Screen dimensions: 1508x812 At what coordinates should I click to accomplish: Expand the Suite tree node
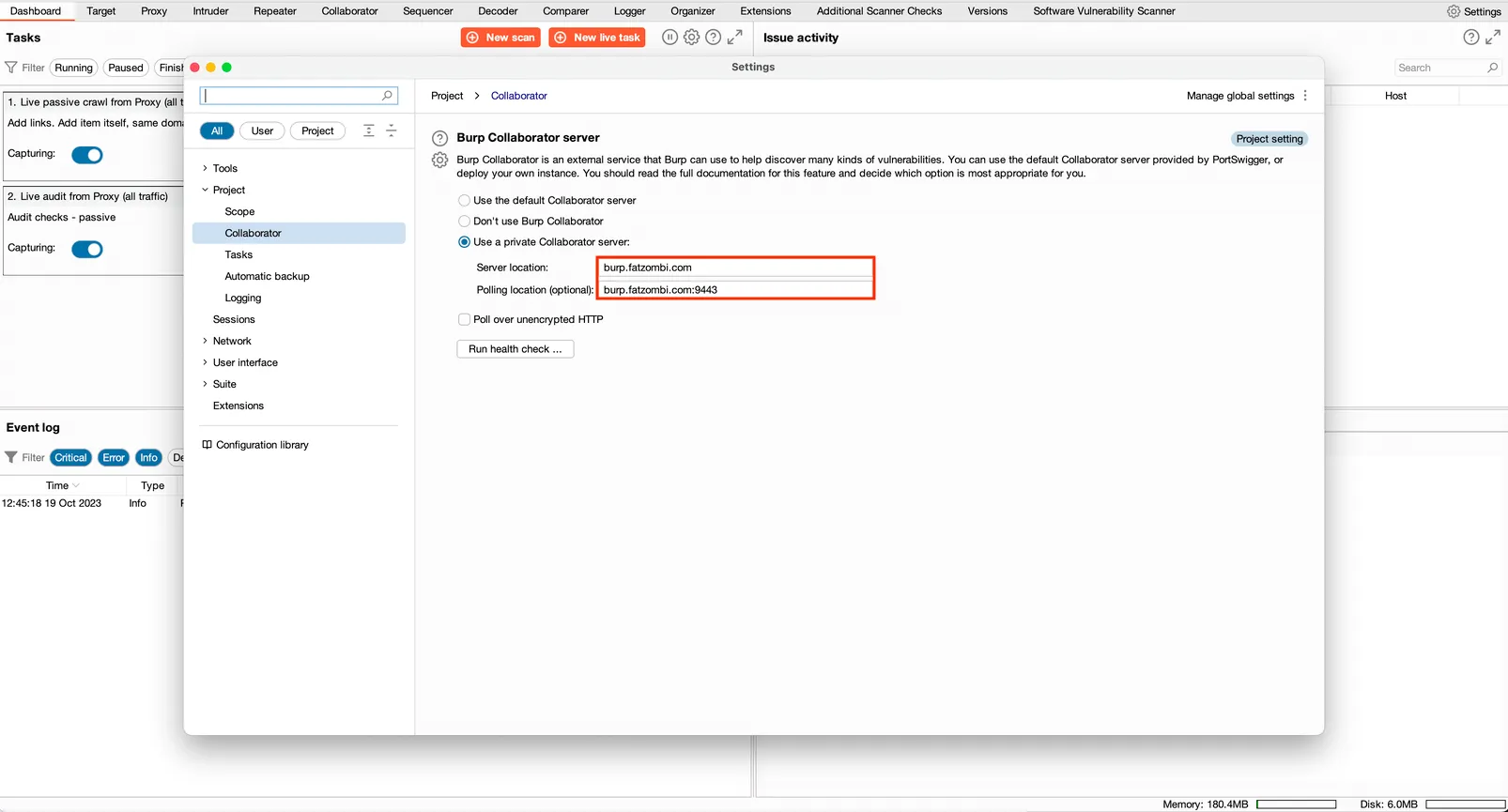[x=205, y=384]
